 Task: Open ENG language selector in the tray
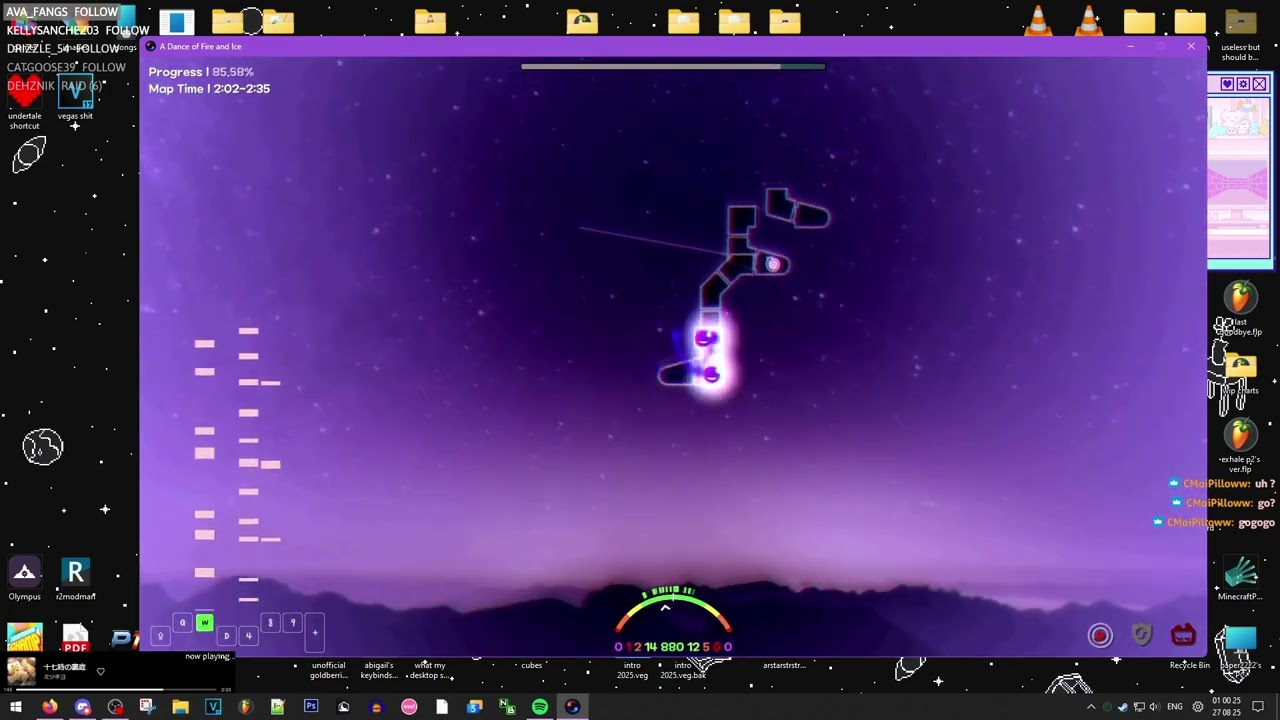point(1175,707)
